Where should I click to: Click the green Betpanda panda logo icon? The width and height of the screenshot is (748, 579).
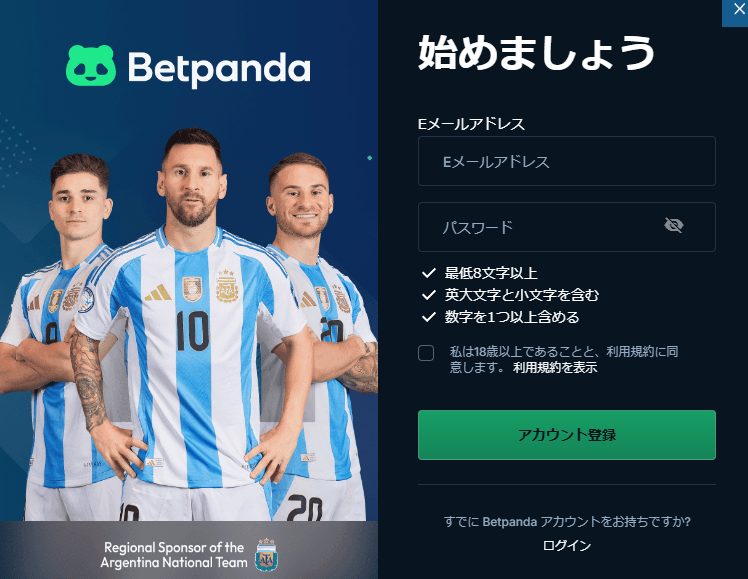point(91,66)
